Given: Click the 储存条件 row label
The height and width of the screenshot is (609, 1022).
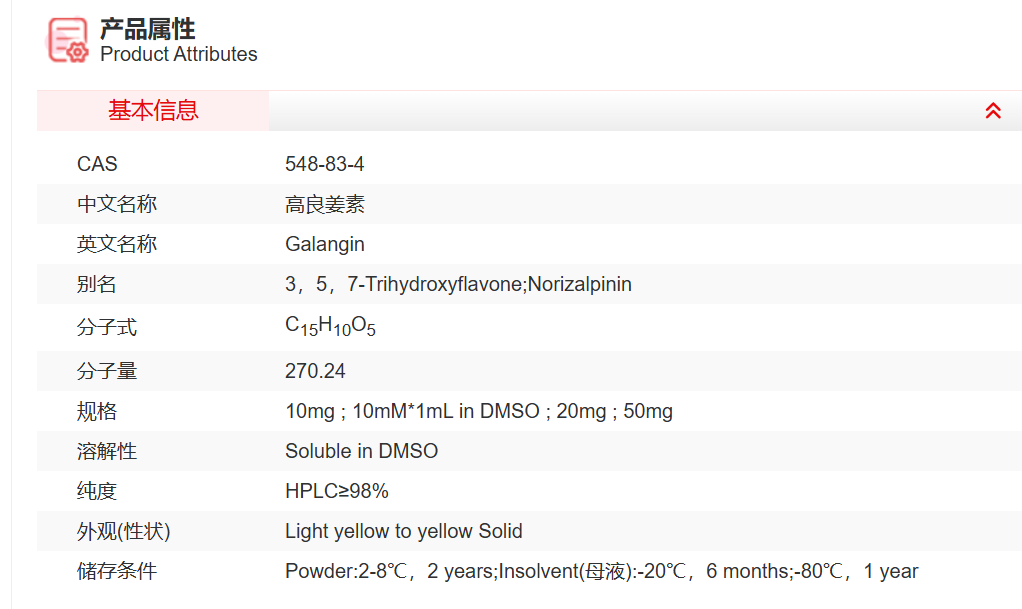Looking at the screenshot, I should [x=117, y=571].
